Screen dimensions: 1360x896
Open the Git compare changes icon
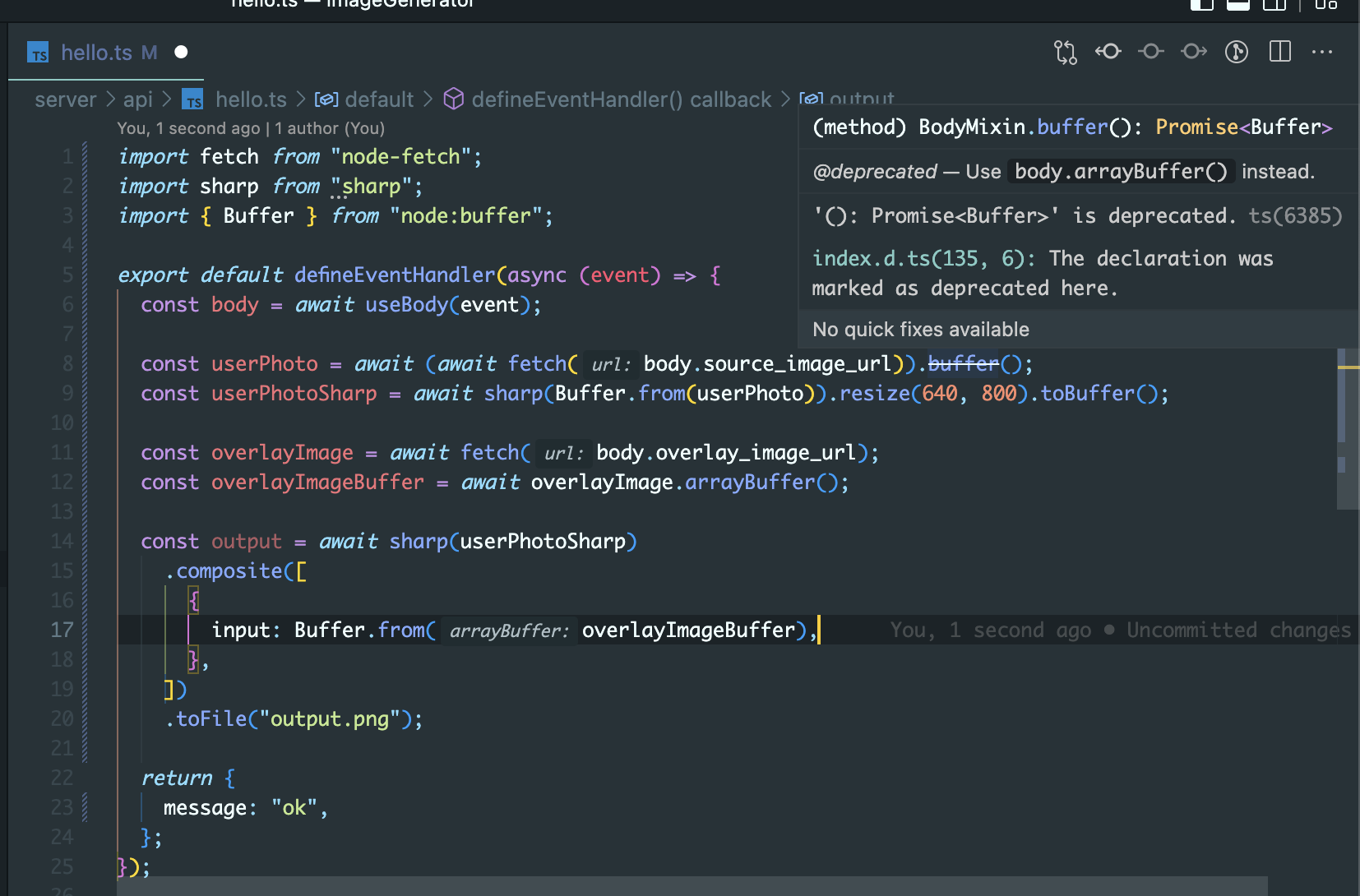(1065, 52)
